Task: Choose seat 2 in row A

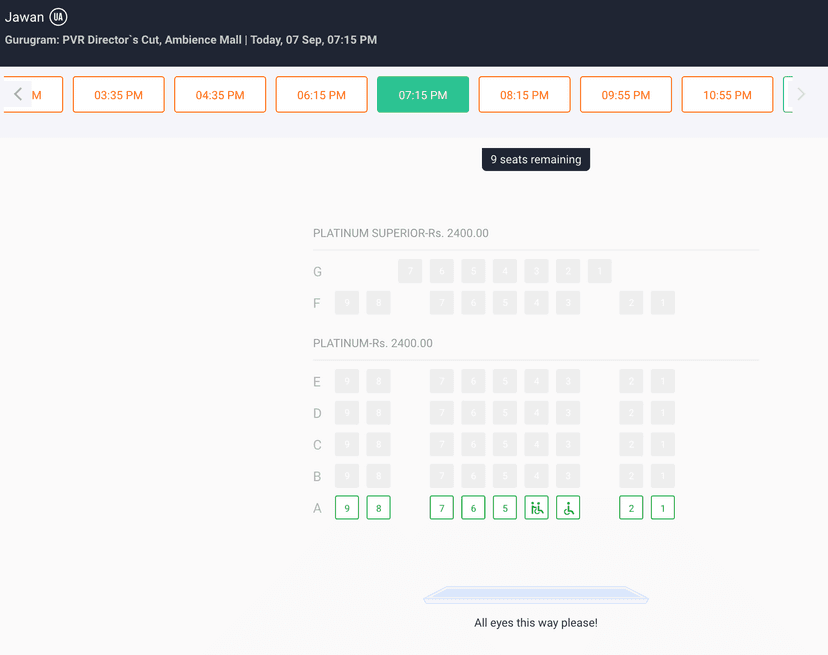Action: [631, 508]
